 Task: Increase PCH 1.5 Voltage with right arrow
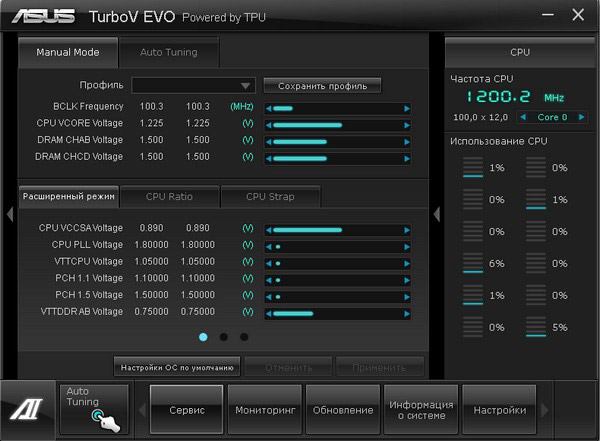click(x=407, y=297)
